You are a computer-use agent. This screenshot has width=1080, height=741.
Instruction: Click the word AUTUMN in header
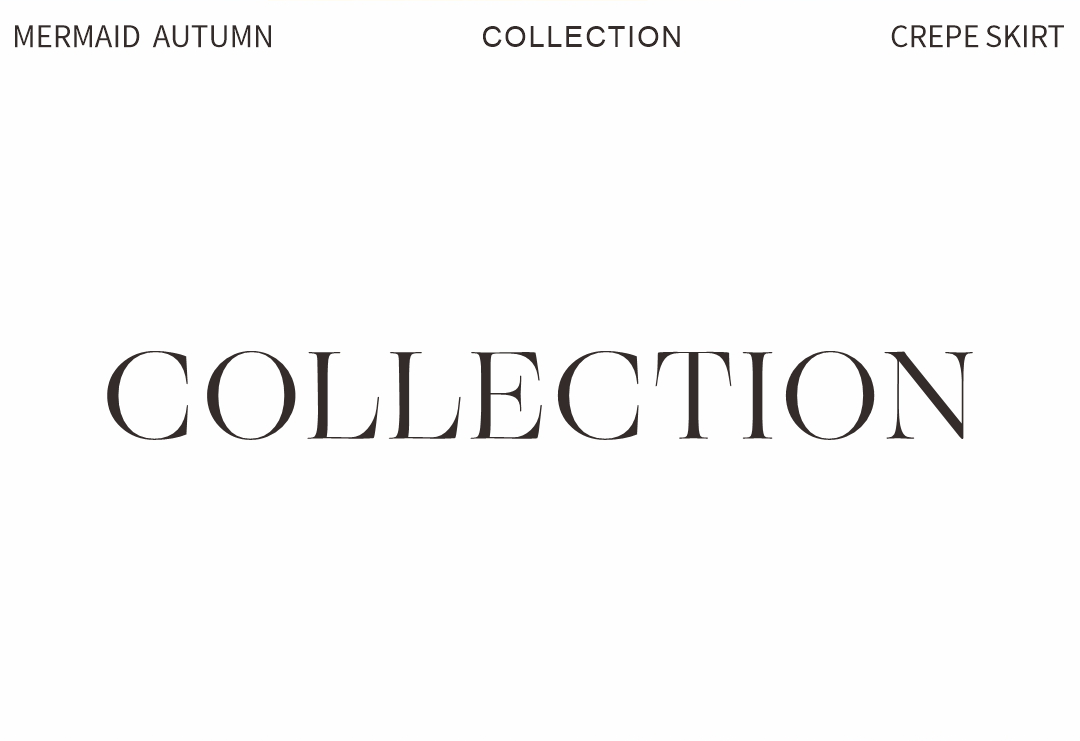(x=213, y=36)
